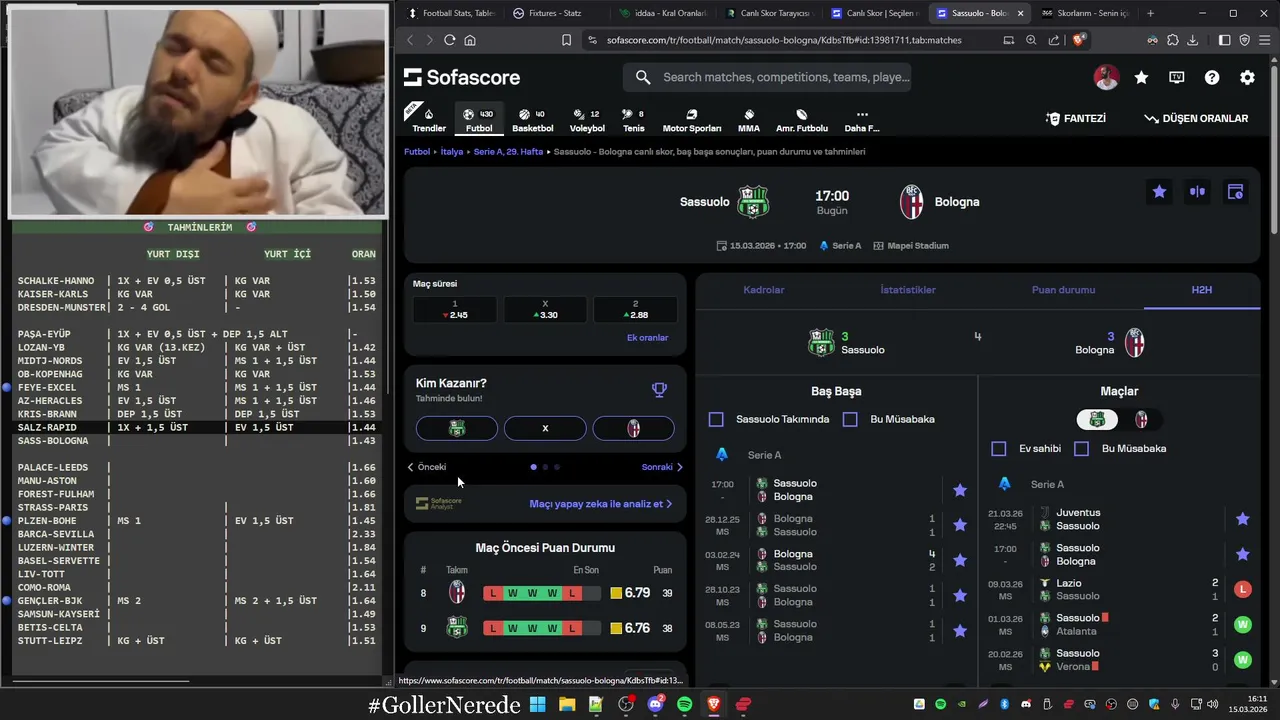Open browser downloads icon

tap(1193, 40)
